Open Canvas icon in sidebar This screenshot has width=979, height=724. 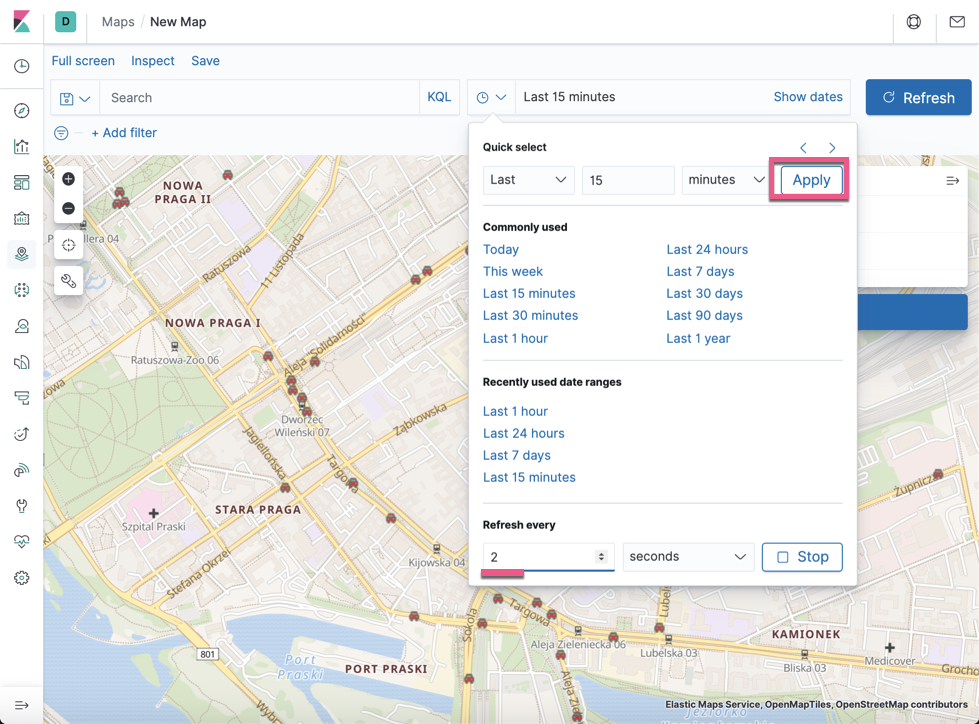click(x=21, y=218)
